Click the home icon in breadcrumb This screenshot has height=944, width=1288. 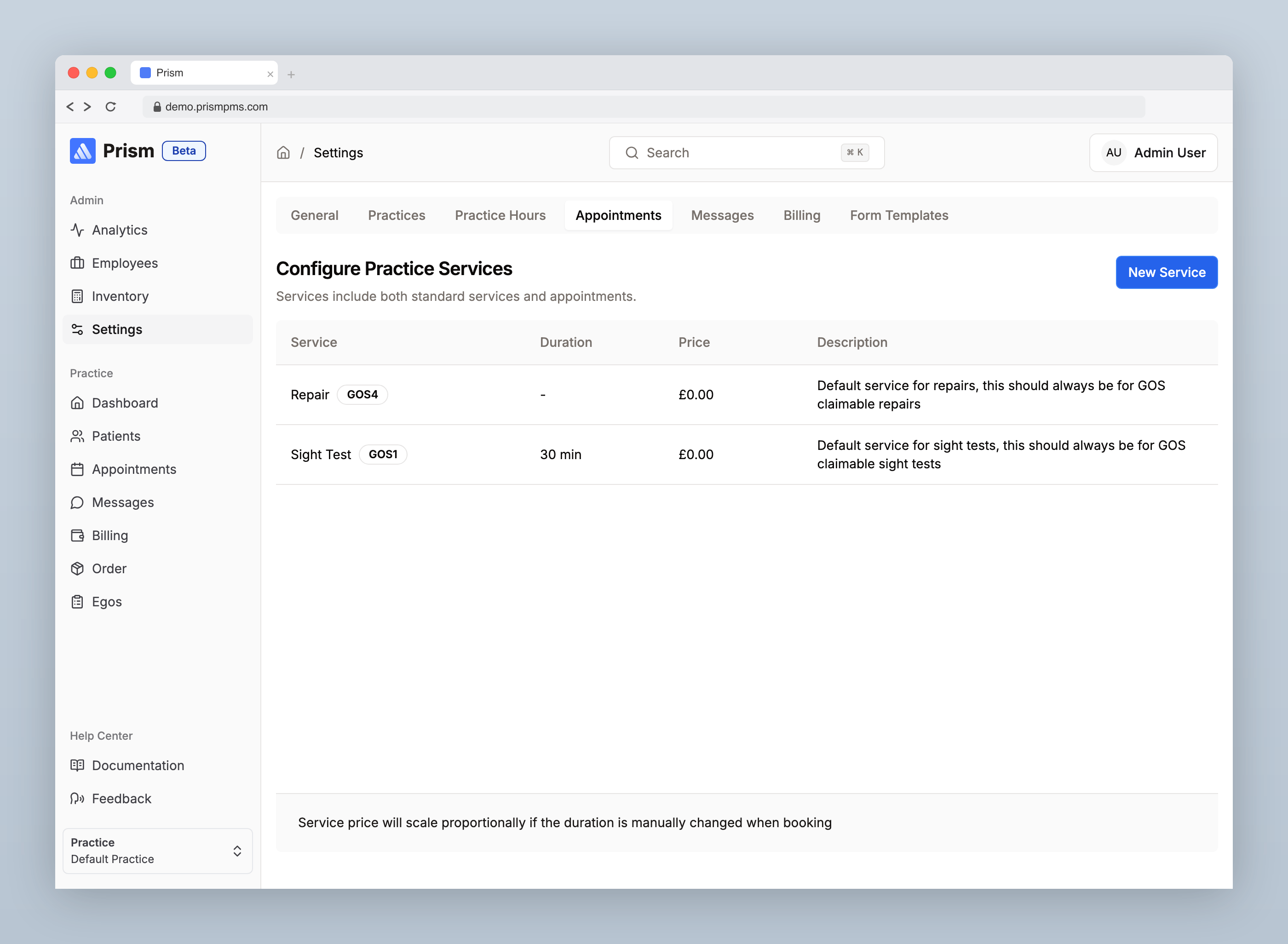(283, 153)
